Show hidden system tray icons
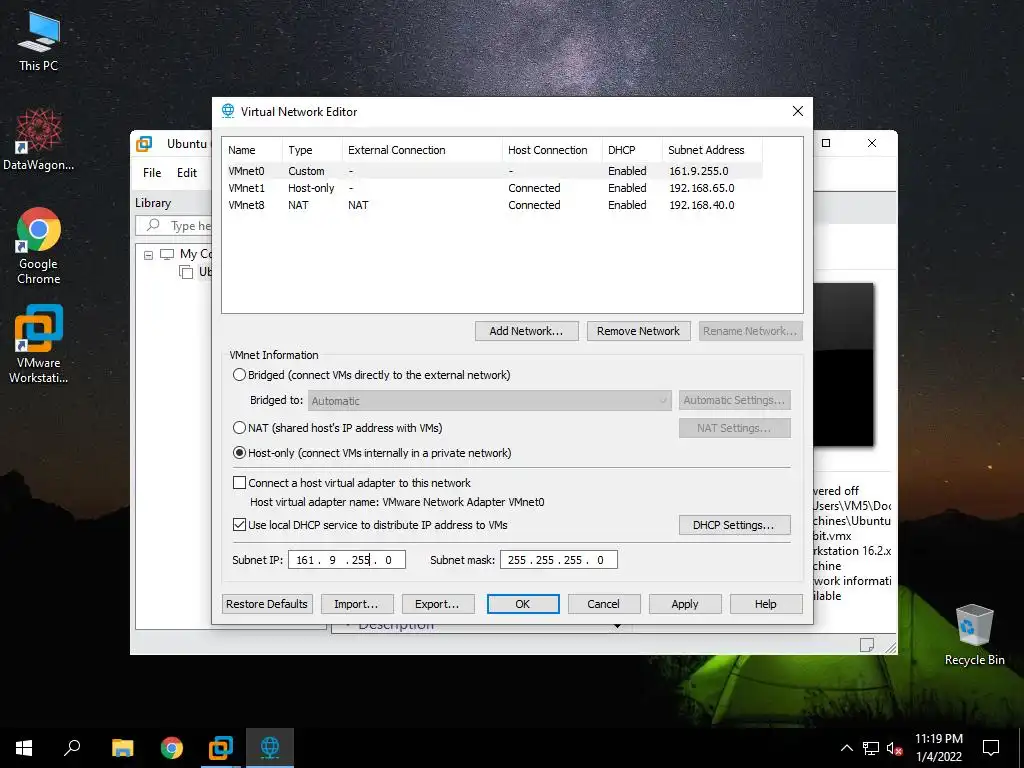This screenshot has height=768, width=1024. pyautogui.click(x=846, y=748)
